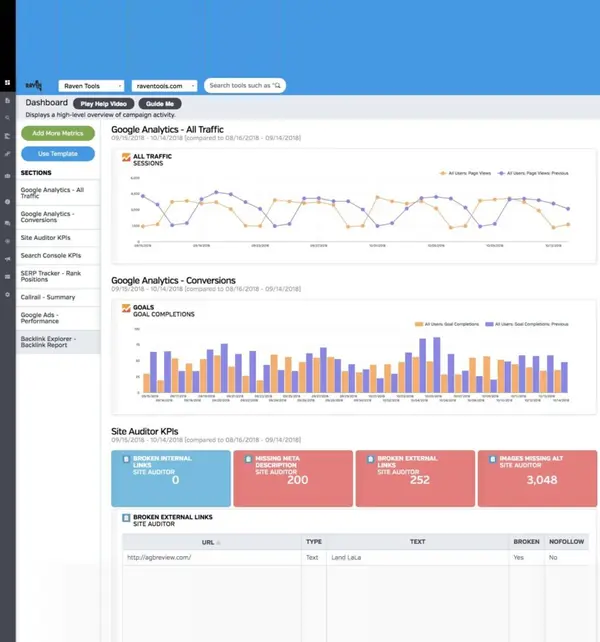Select Callrail - Summary section

tap(58, 297)
